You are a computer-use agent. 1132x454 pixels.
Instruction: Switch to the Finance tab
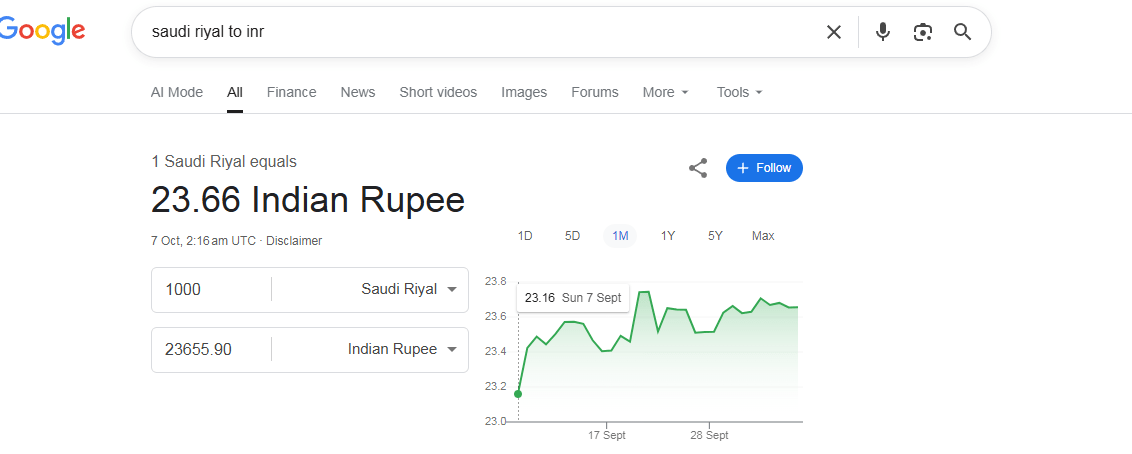click(x=291, y=92)
